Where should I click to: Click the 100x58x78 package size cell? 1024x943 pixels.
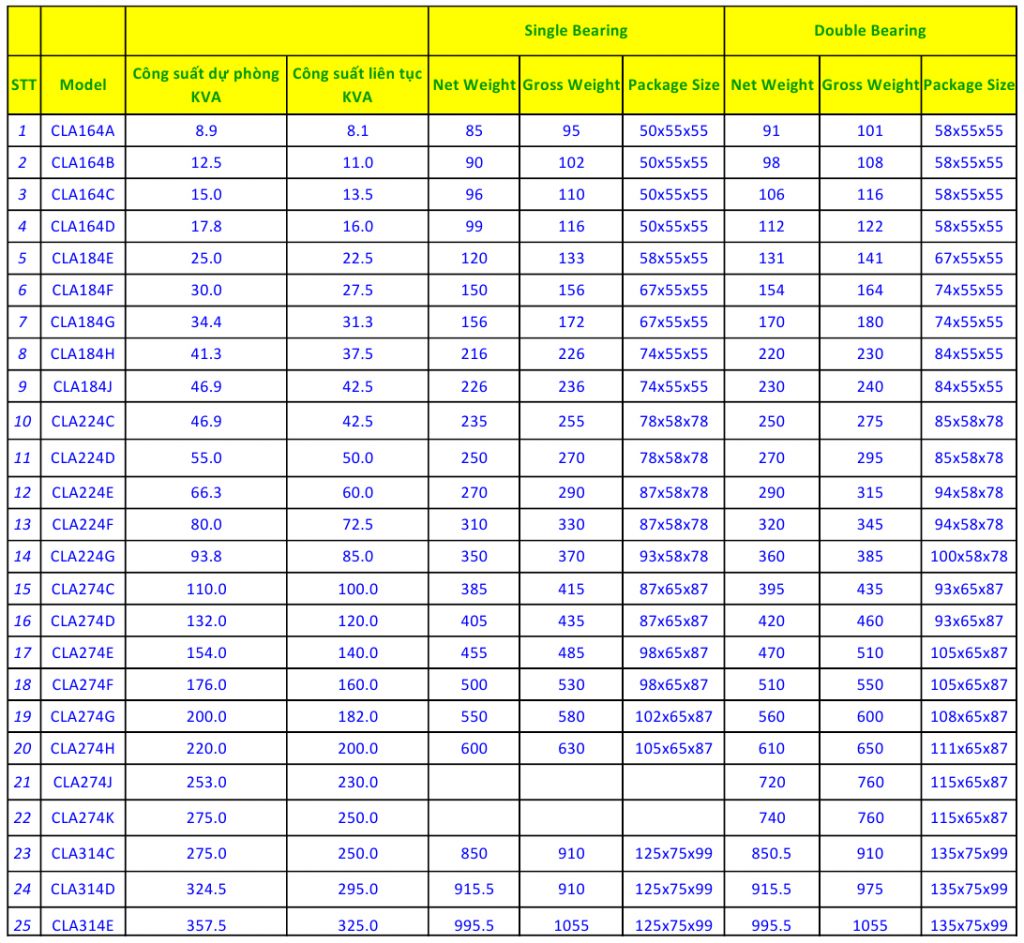click(x=968, y=556)
